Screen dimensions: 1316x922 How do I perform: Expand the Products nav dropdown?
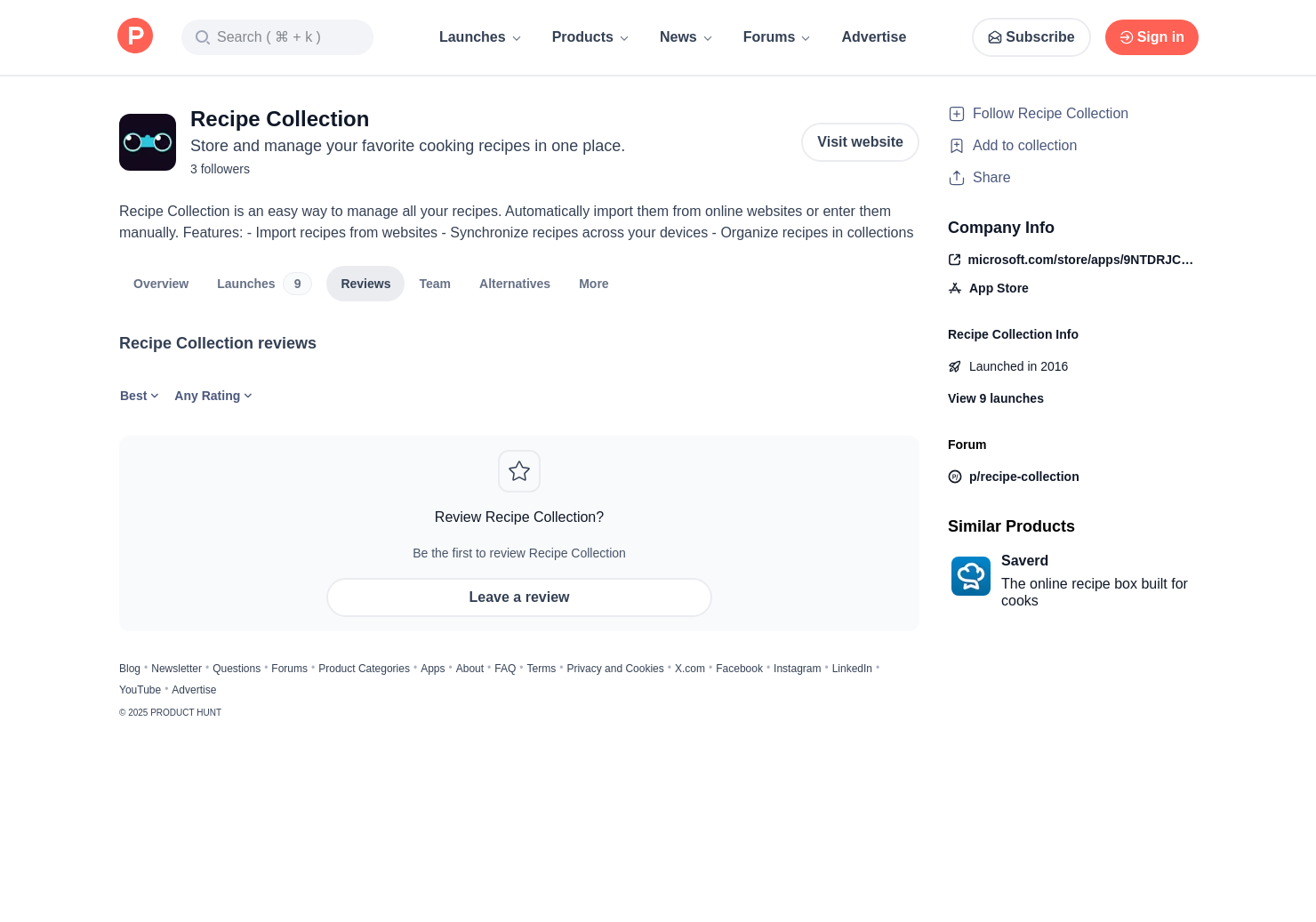click(x=590, y=37)
